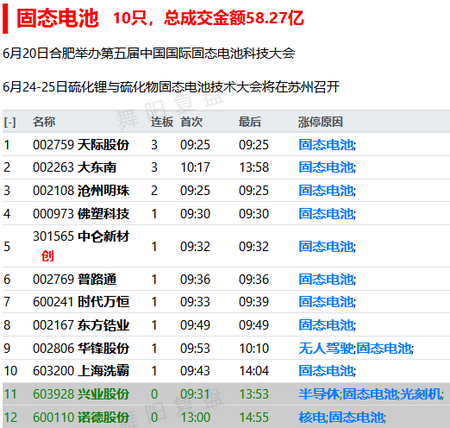Sort by the 首次 column header
450x428 pixels.
[x=191, y=122]
